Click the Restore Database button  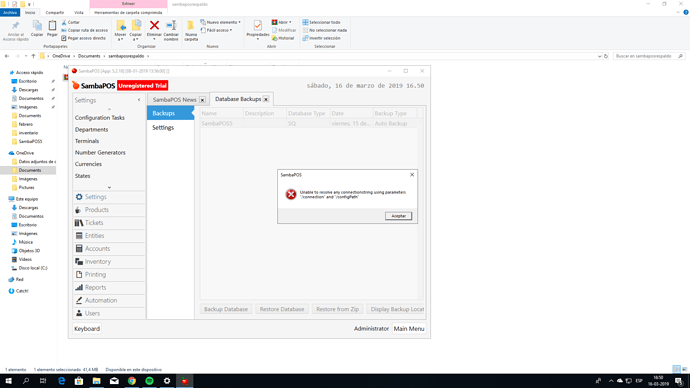pyautogui.click(x=282, y=309)
